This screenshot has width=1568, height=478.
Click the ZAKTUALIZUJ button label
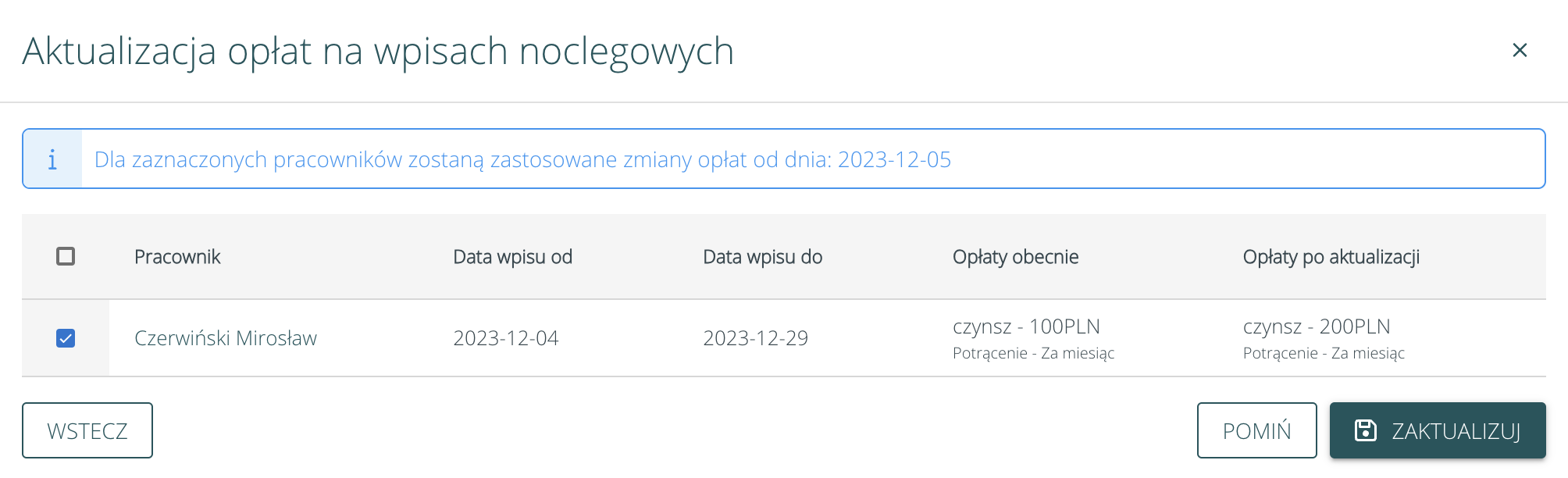(x=1456, y=431)
